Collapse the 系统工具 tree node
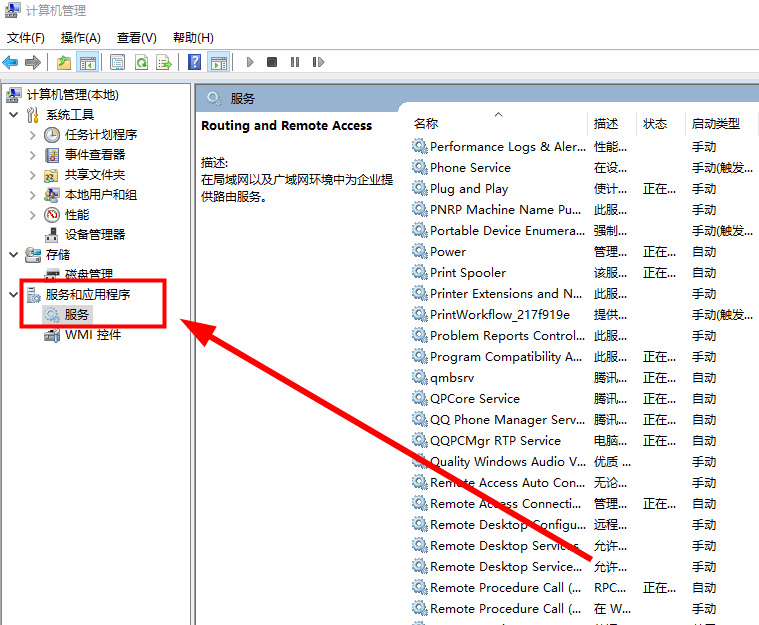Image resolution: width=759 pixels, height=625 pixels. pos(14,115)
